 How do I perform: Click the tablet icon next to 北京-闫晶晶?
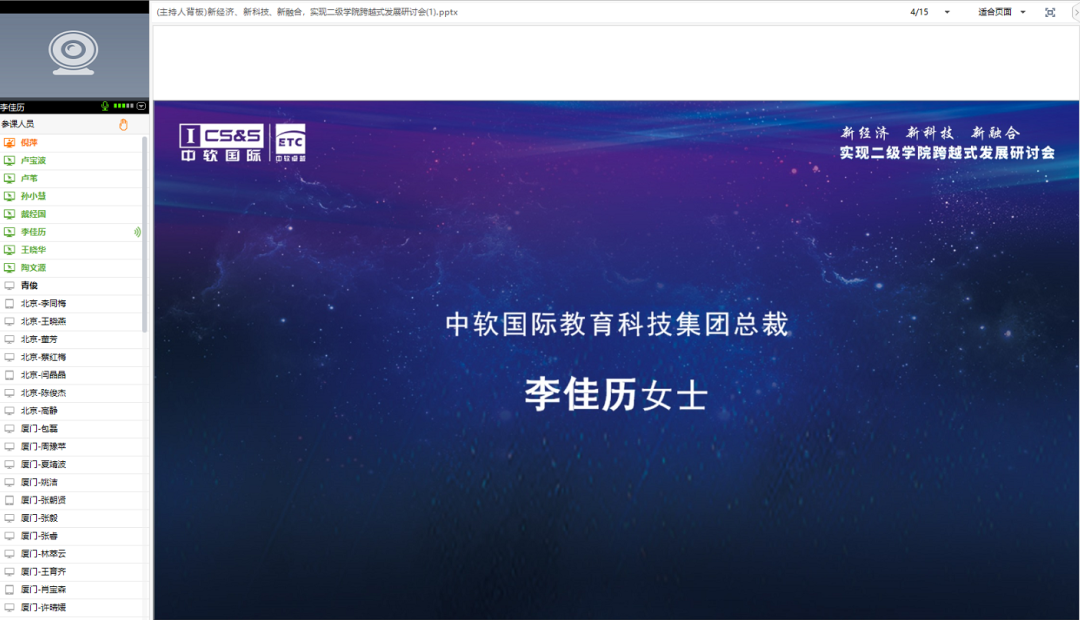click(x=10, y=375)
